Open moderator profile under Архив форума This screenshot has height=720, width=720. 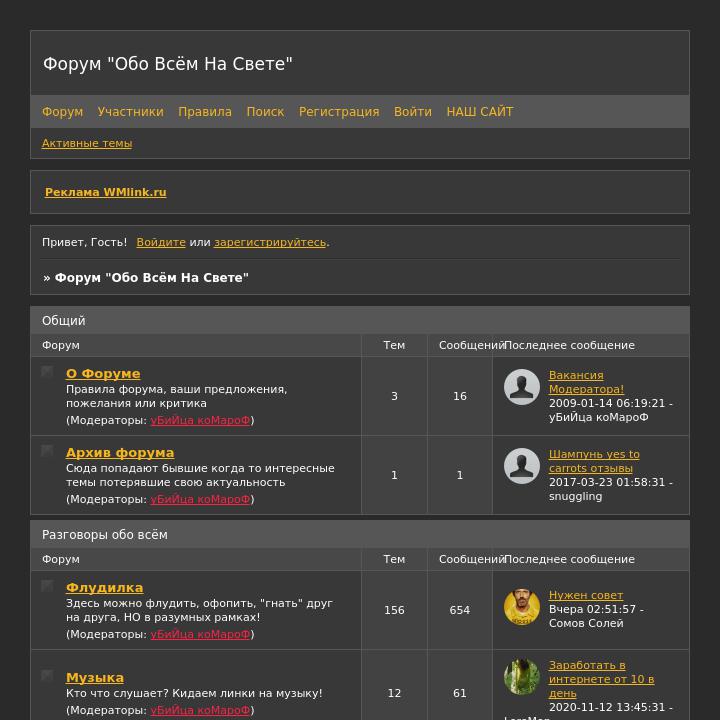[200, 499]
